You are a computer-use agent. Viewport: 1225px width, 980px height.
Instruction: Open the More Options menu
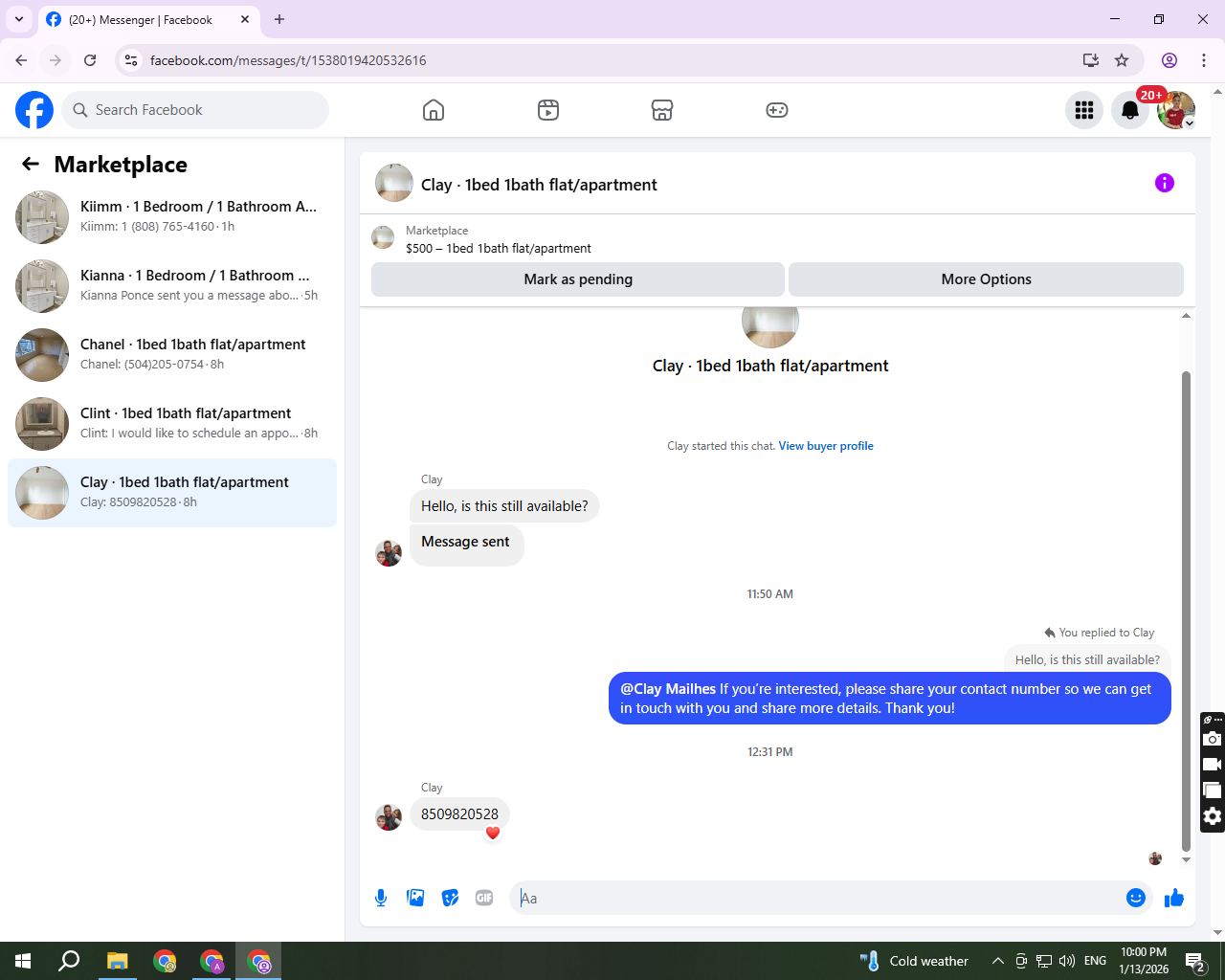click(986, 279)
